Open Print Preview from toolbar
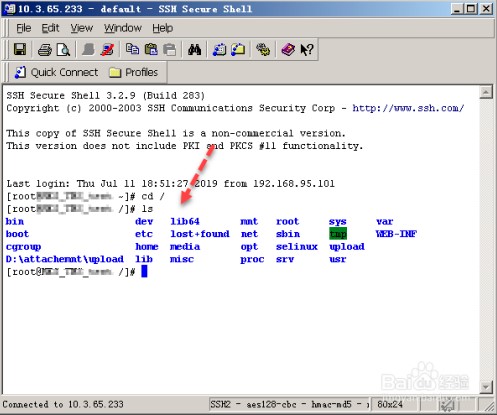497x415 pixels. tap(63, 50)
